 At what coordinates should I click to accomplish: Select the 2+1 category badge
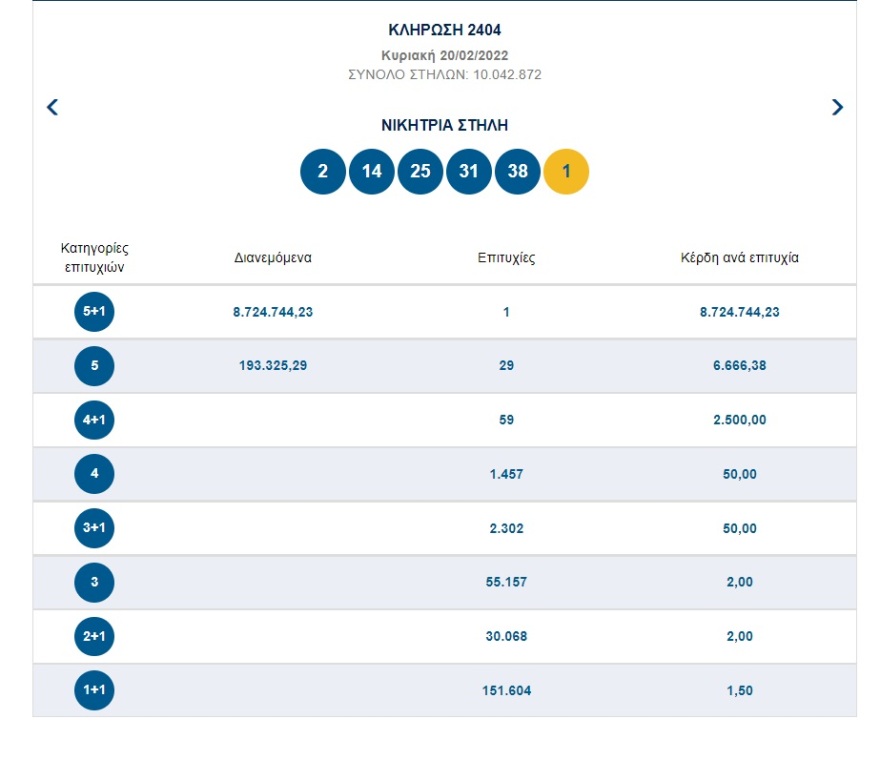(x=95, y=636)
